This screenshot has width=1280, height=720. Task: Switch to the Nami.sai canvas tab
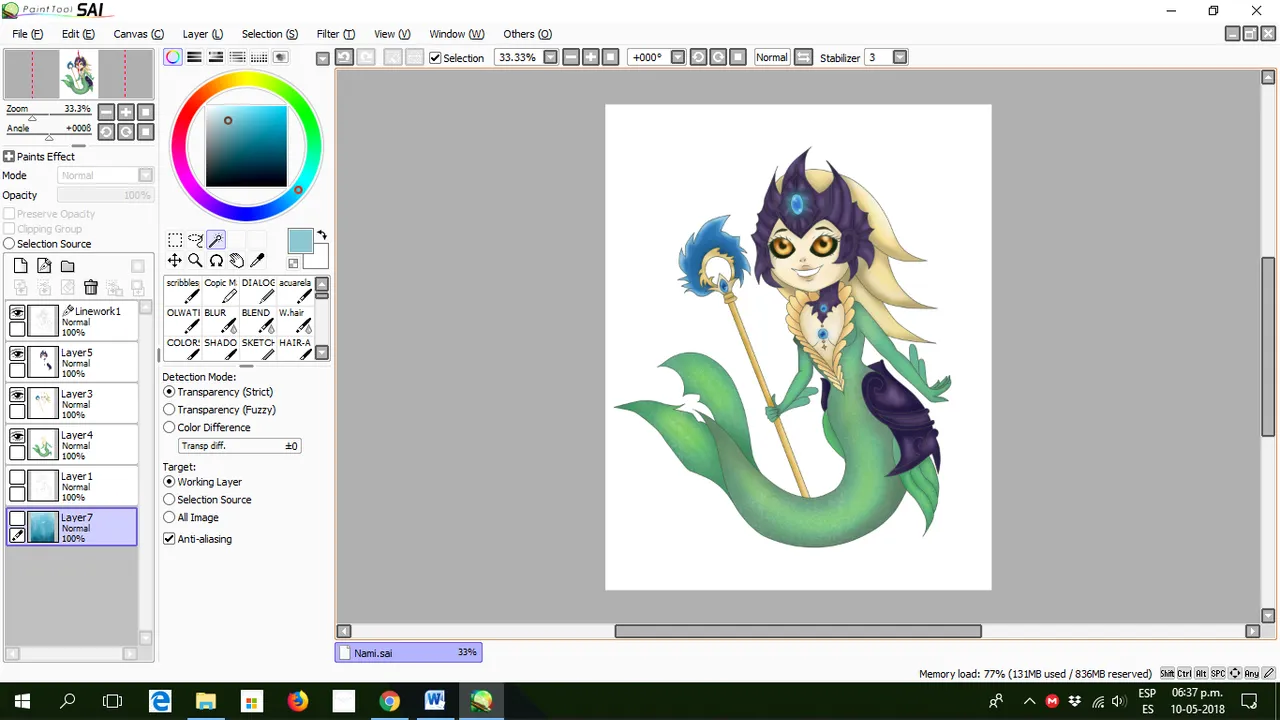(408, 652)
